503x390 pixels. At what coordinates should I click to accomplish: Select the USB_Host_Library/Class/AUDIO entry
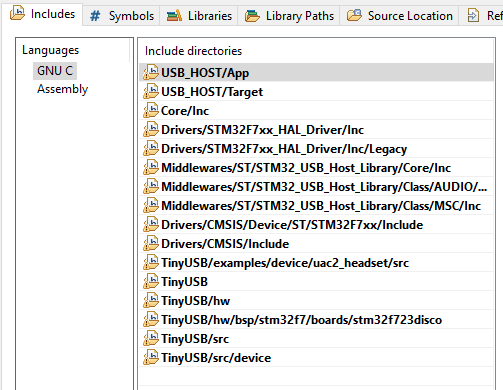tap(316, 187)
